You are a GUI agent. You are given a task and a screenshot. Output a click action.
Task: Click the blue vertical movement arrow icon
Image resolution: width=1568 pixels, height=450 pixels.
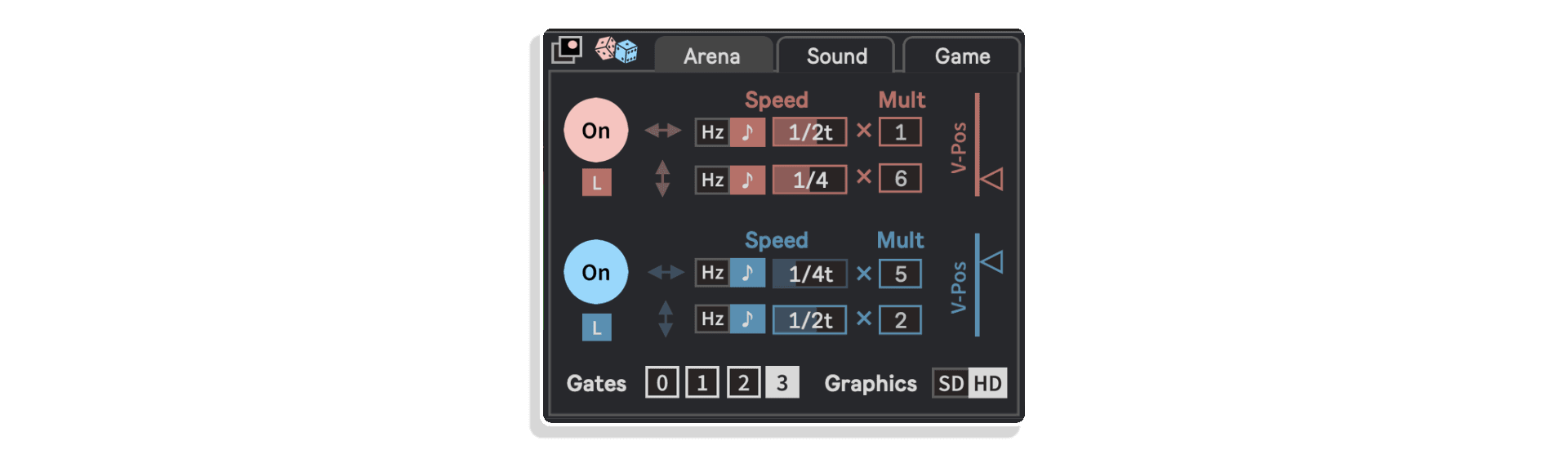[666, 319]
